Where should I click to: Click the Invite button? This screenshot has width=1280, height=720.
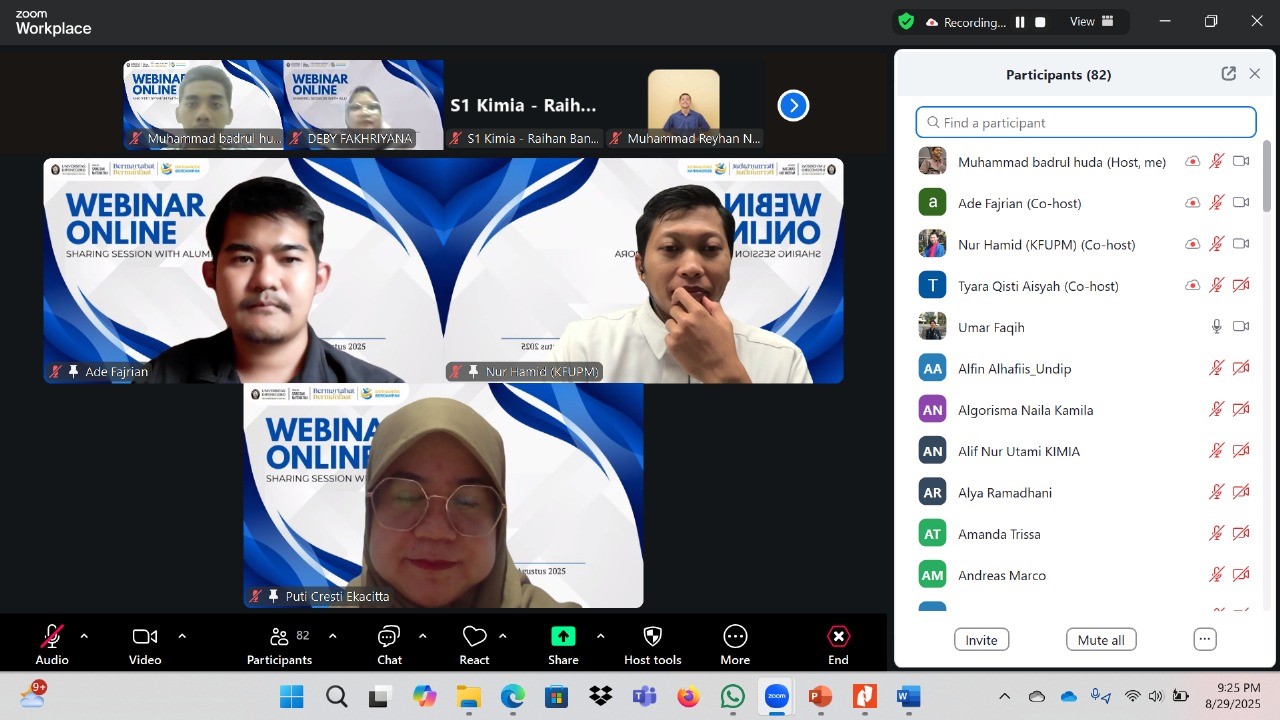981,640
